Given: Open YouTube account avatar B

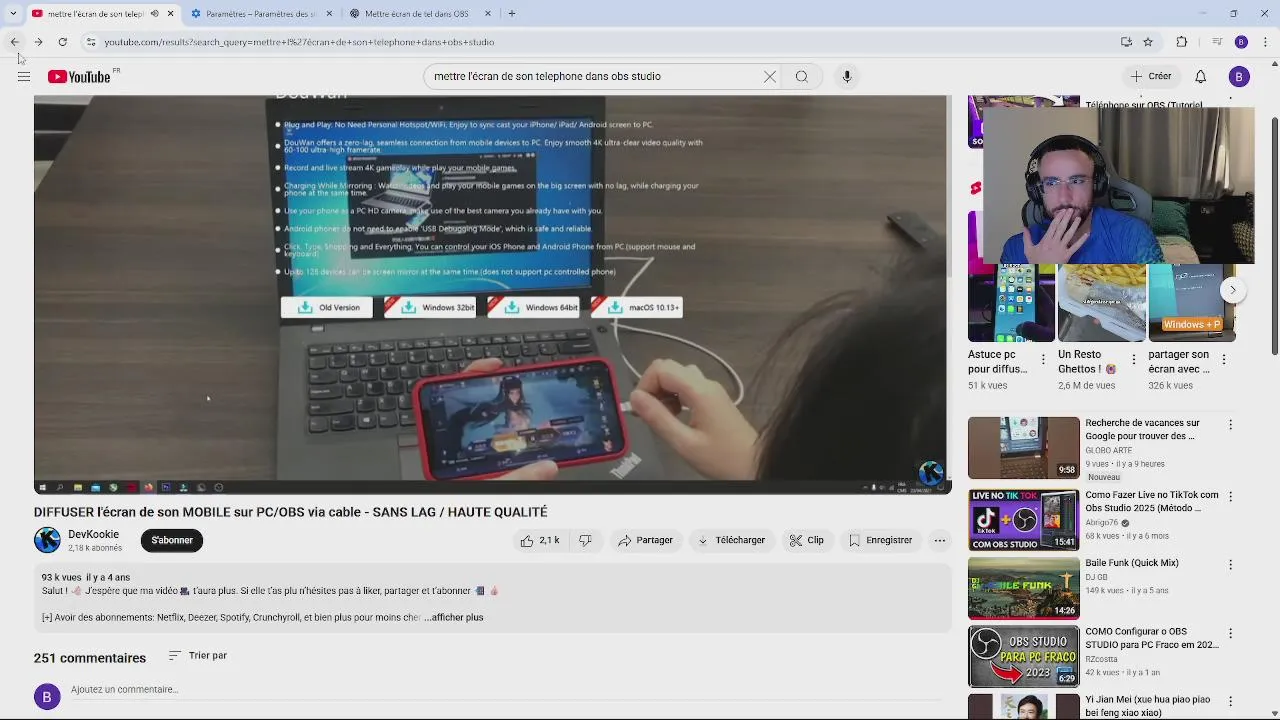Looking at the screenshot, I should 1239,76.
